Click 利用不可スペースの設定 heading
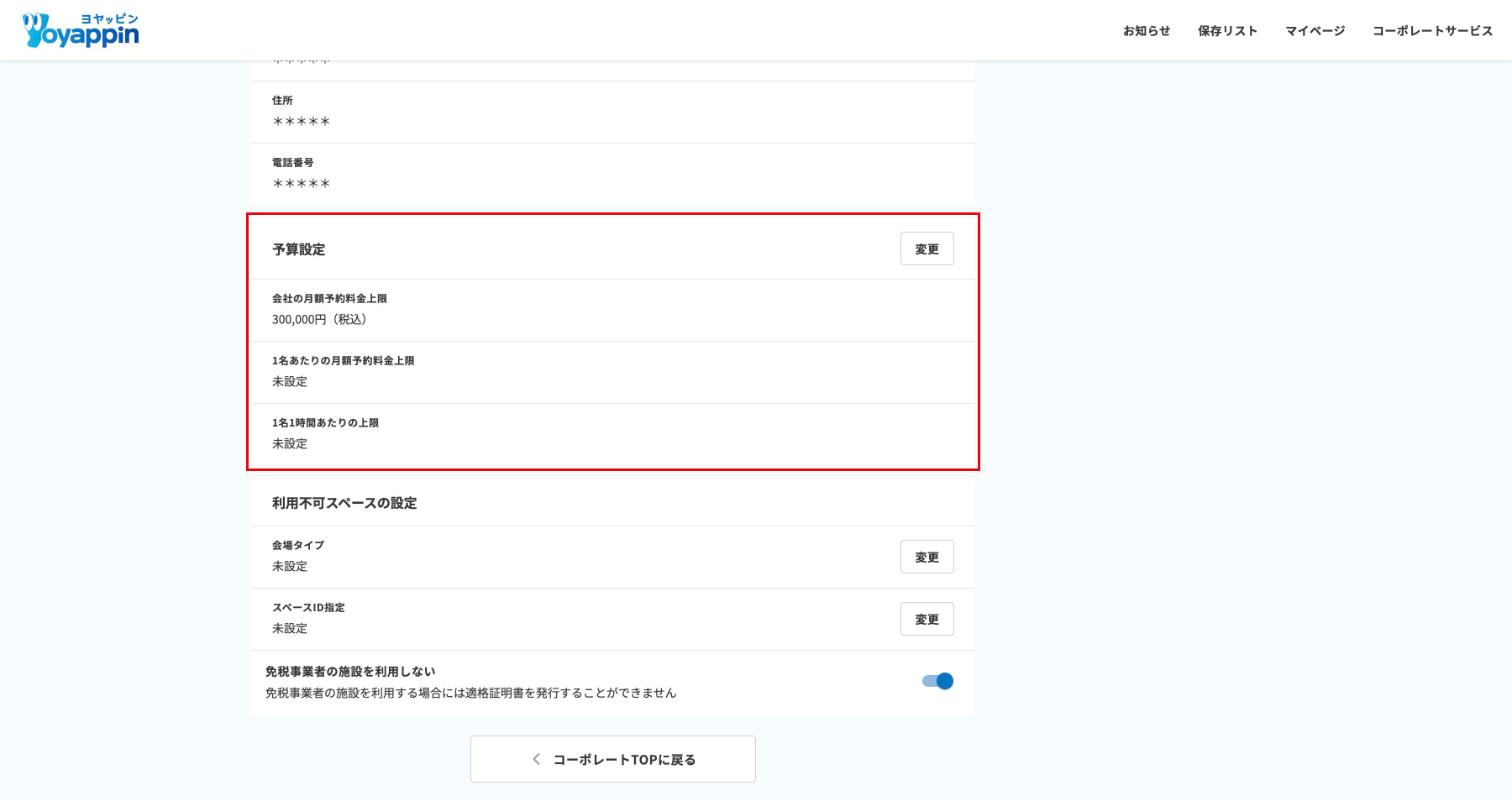 pyautogui.click(x=344, y=503)
